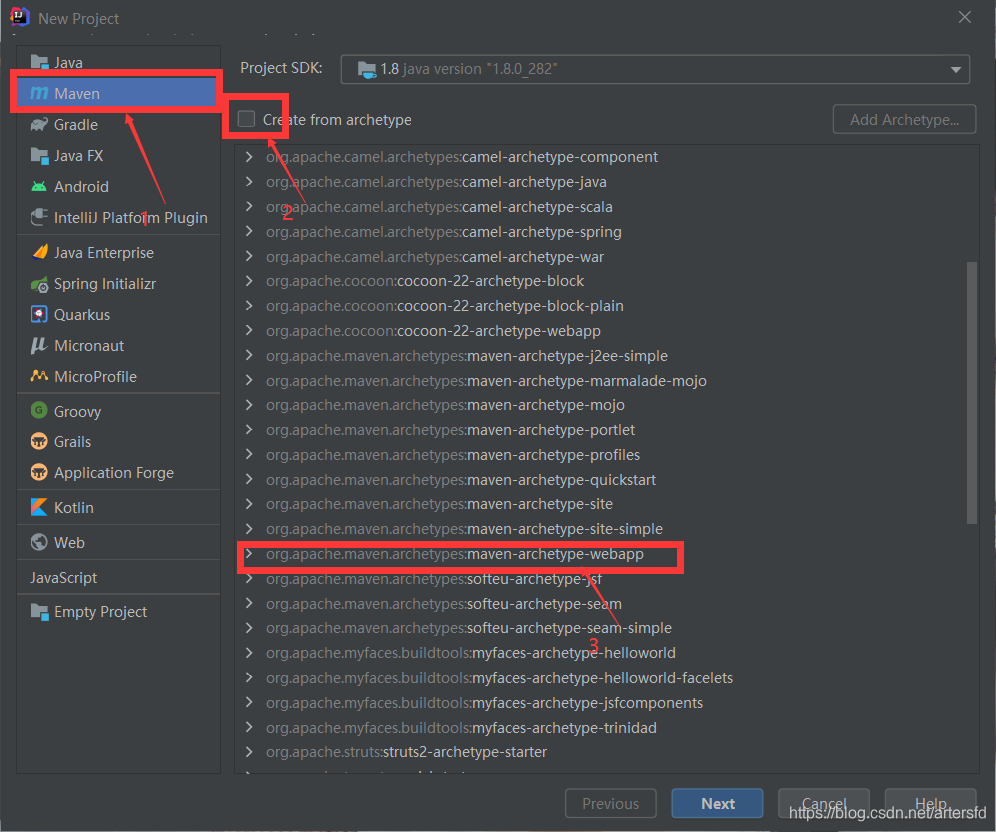Screen dimensions: 996x832
Task: Click the Kotlin K icon
Action: [39, 507]
